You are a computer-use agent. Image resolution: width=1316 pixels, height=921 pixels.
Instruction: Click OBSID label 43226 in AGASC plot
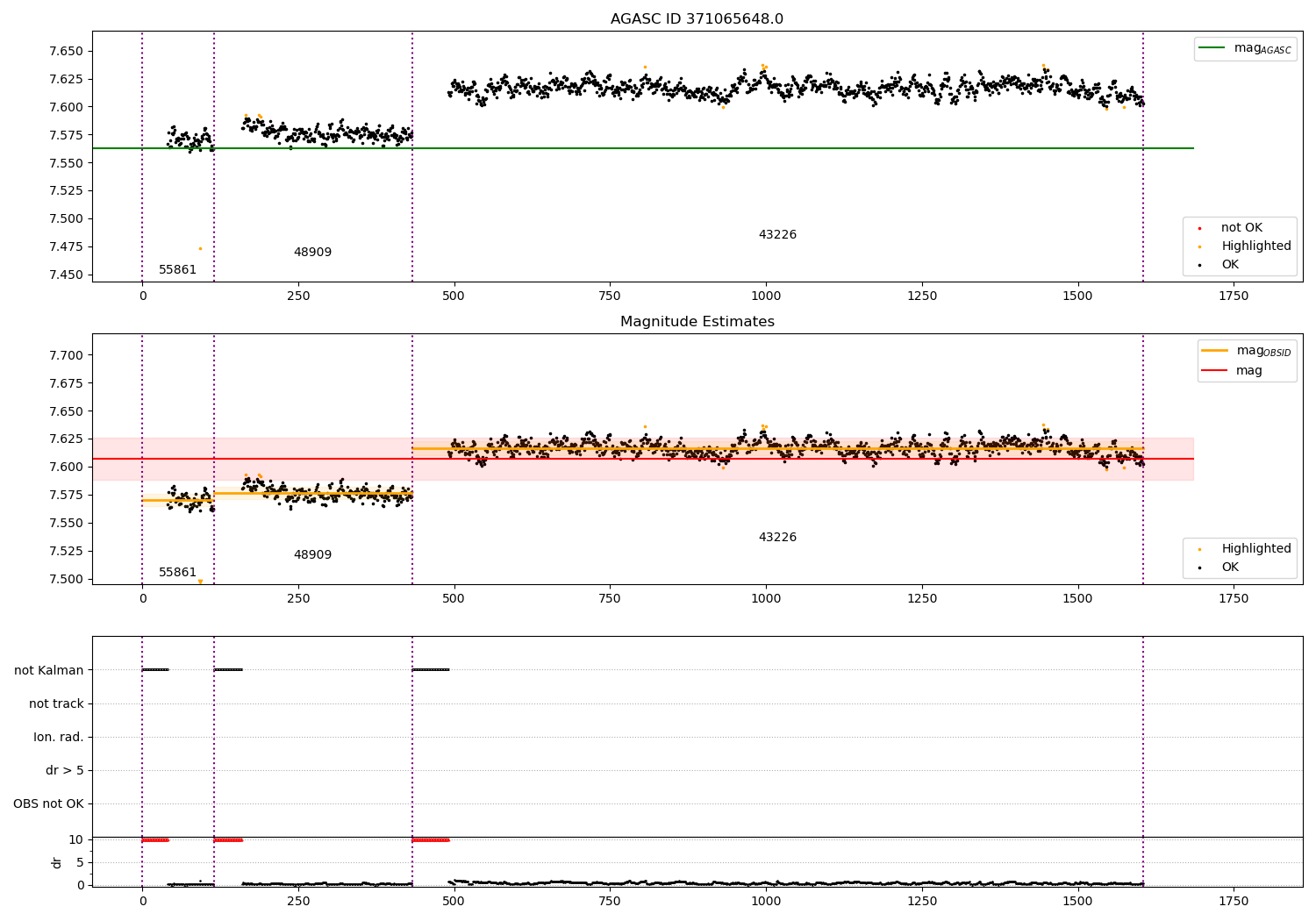(x=777, y=234)
